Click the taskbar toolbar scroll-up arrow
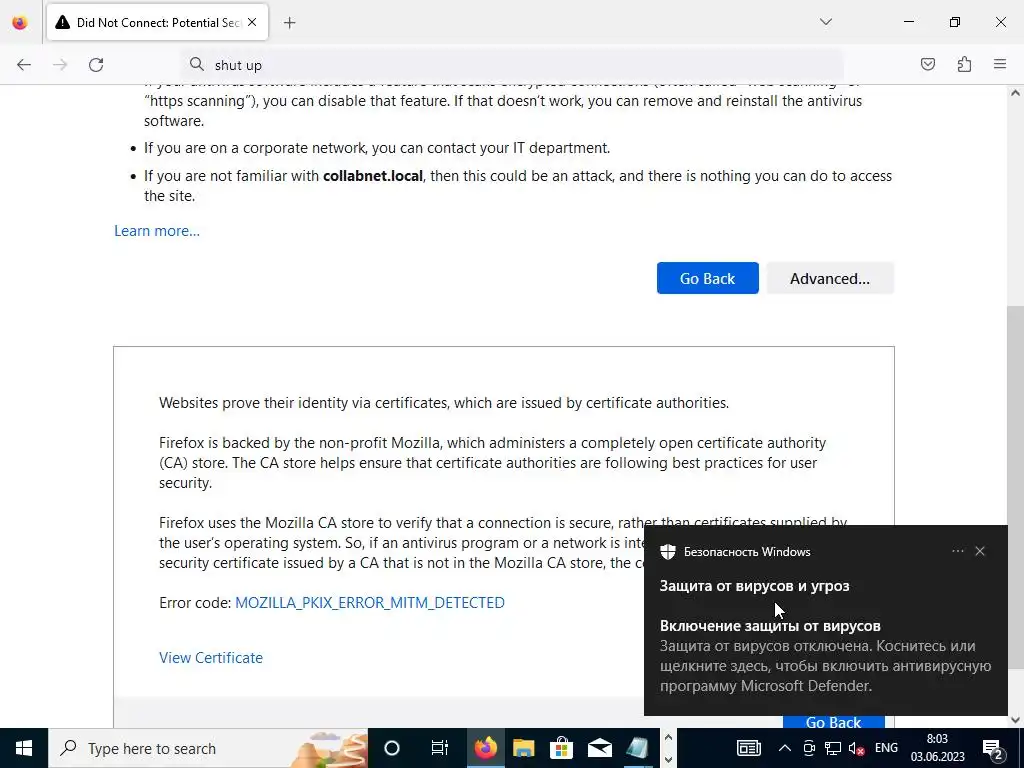 click(667, 737)
